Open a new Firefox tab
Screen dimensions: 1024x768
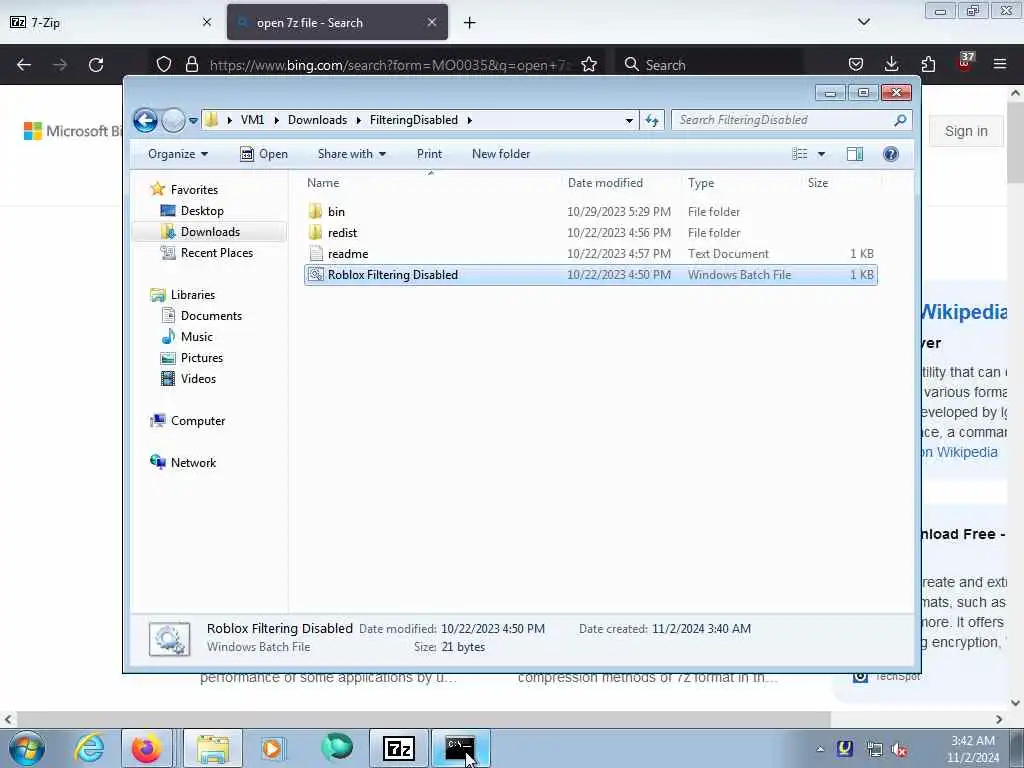(x=470, y=23)
